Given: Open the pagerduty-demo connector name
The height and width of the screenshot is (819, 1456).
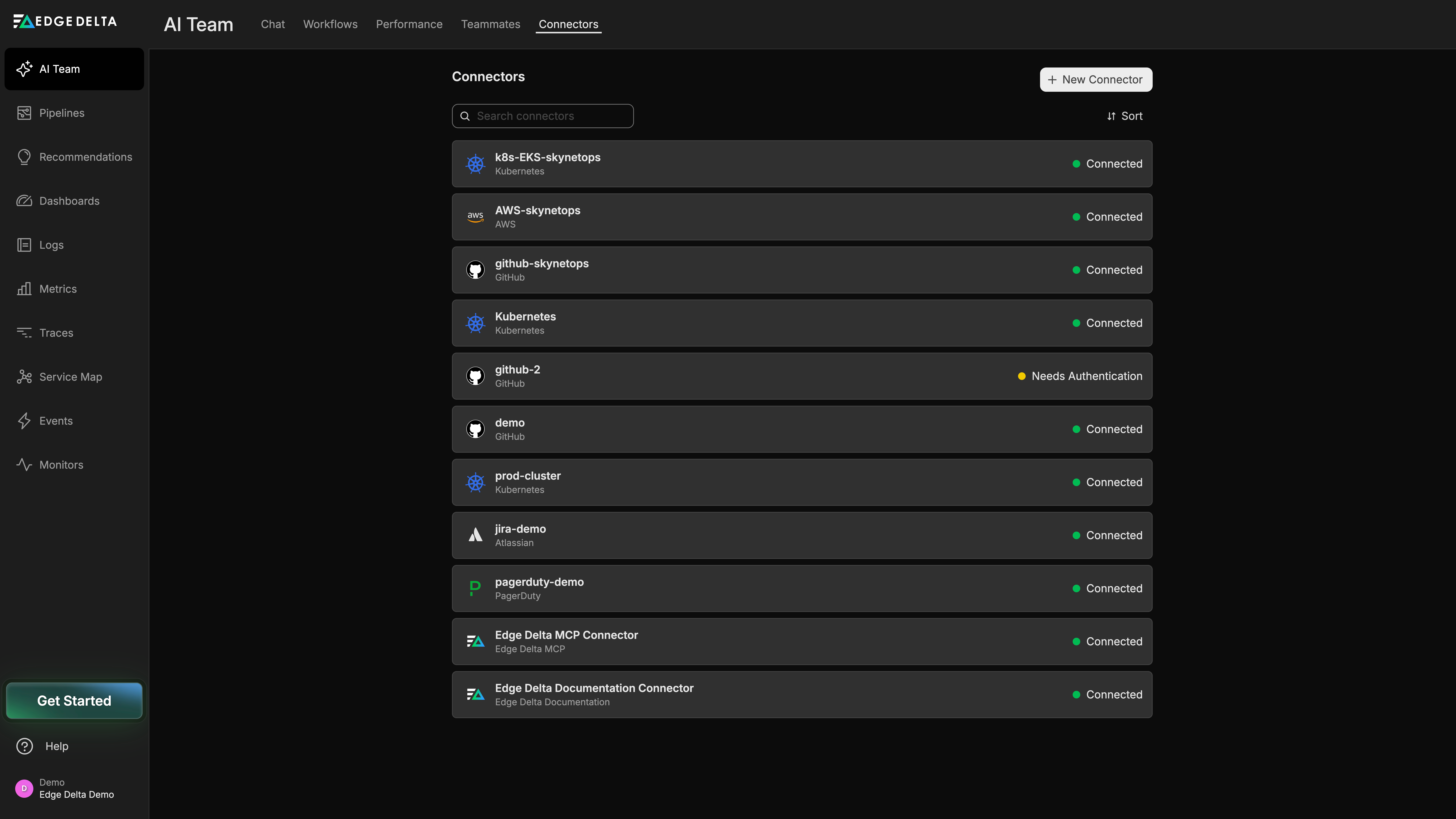Looking at the screenshot, I should pos(539,582).
